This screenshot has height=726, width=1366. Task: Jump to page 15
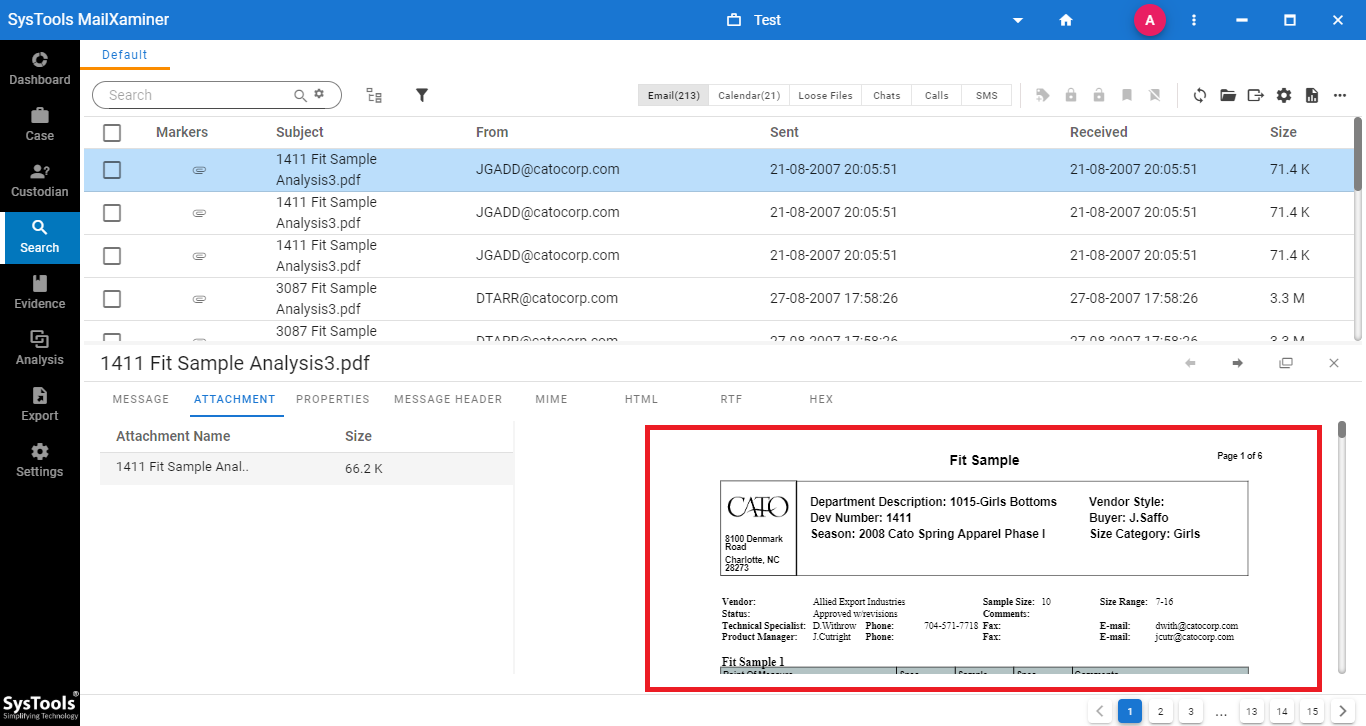1311,711
